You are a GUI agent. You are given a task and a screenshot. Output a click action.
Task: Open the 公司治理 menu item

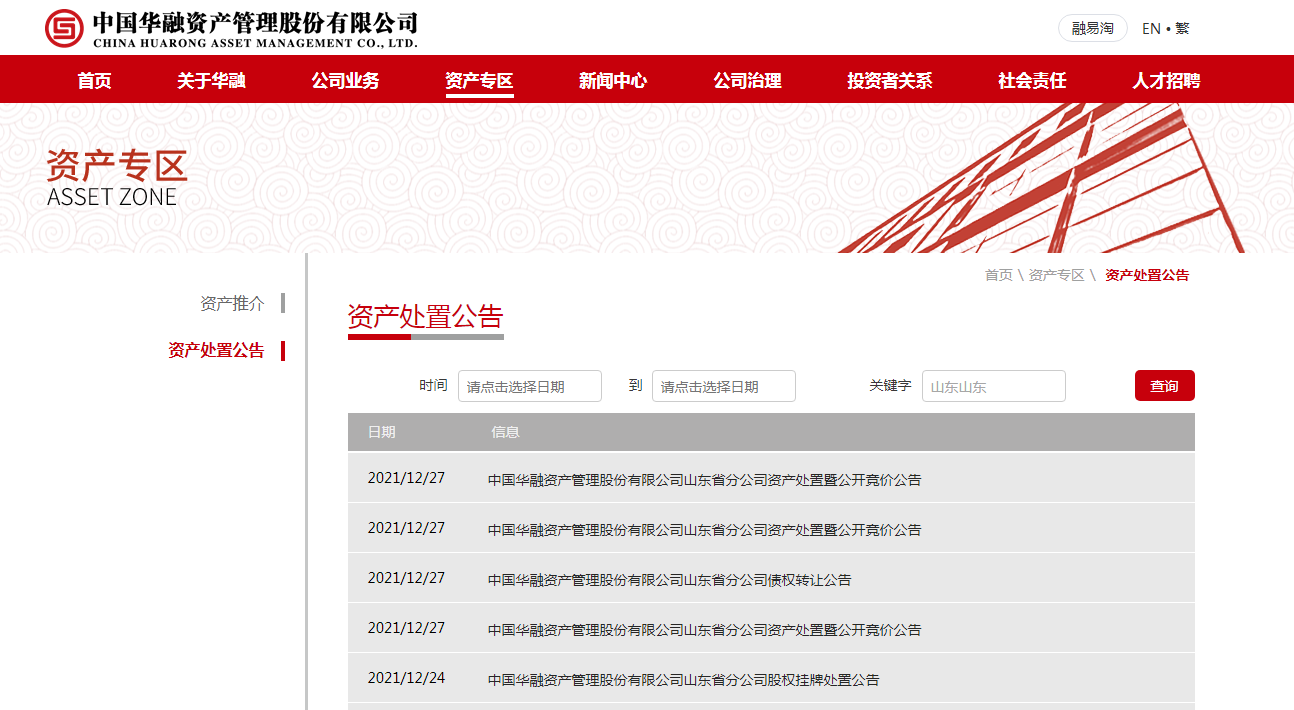747,81
